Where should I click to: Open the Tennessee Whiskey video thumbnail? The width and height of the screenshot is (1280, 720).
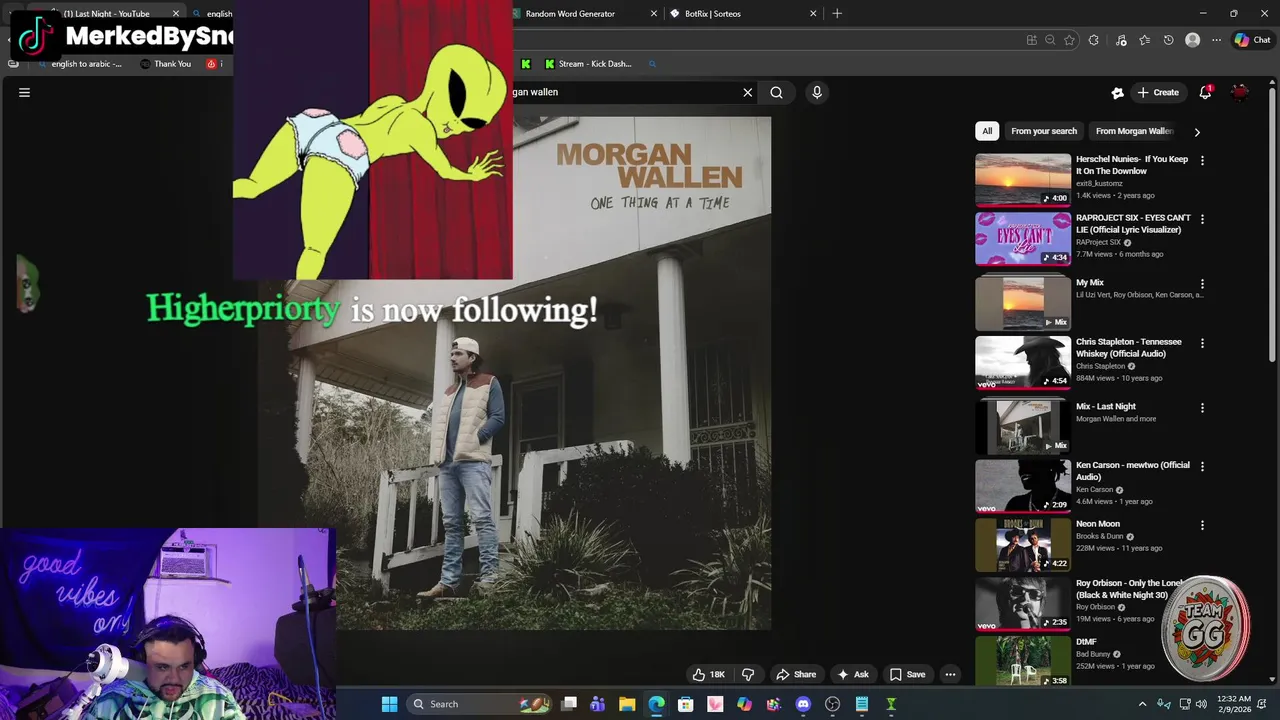(1023, 362)
